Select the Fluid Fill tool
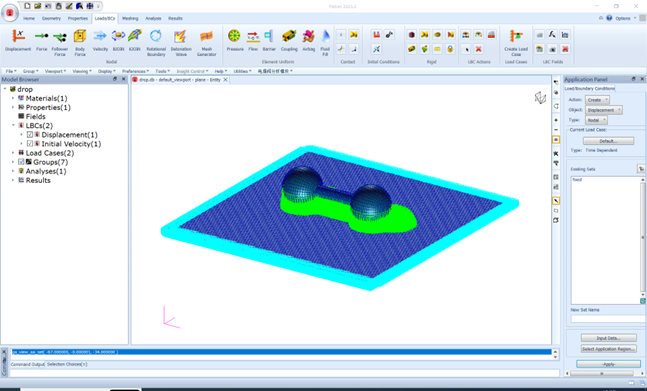Viewport: 647px width, 391px height. [x=325, y=42]
